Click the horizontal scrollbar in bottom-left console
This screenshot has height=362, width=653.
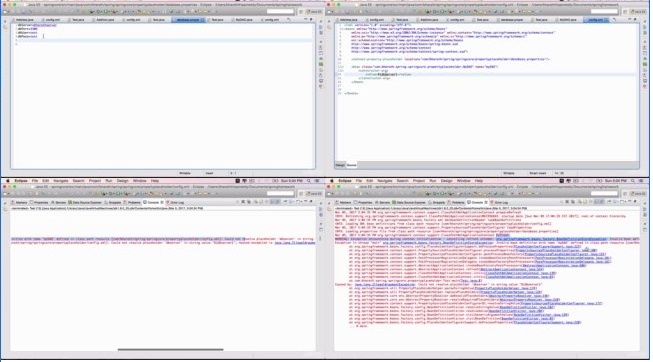(170, 350)
